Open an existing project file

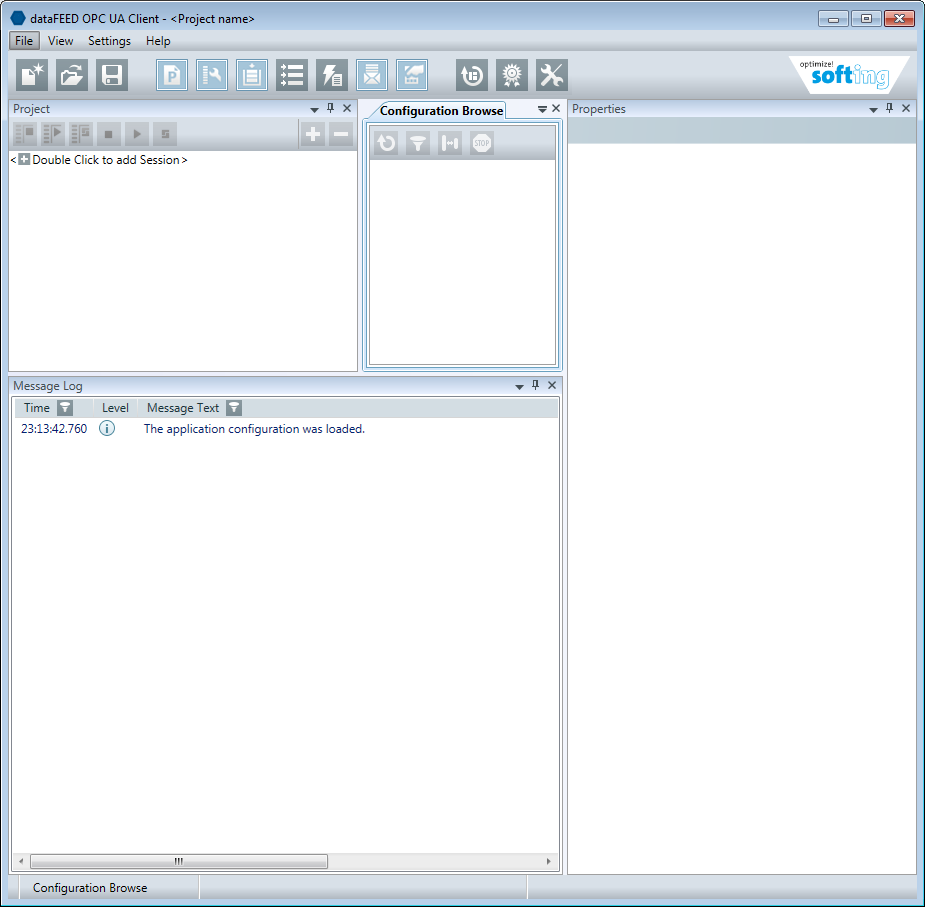(72, 75)
